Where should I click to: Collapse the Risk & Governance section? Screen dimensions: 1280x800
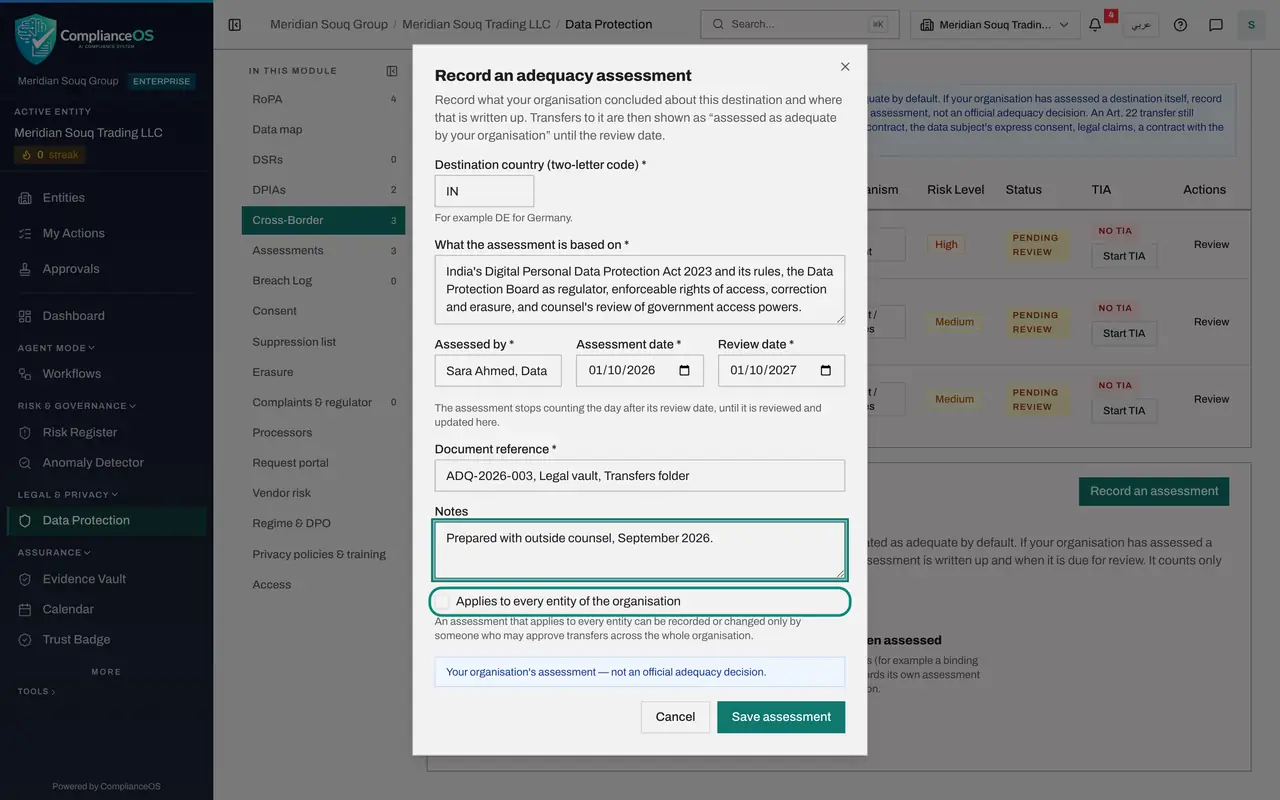(x=76, y=406)
